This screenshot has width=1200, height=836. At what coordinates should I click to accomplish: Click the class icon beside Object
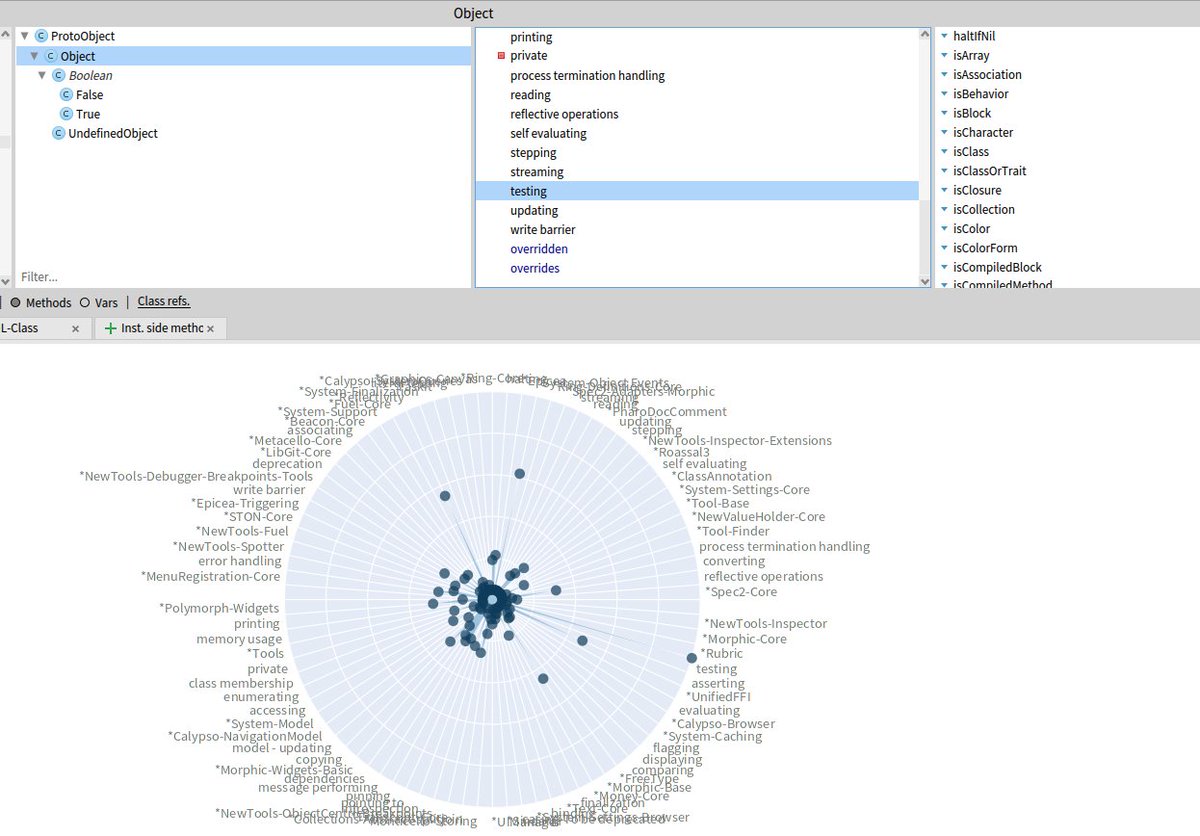[x=50, y=56]
